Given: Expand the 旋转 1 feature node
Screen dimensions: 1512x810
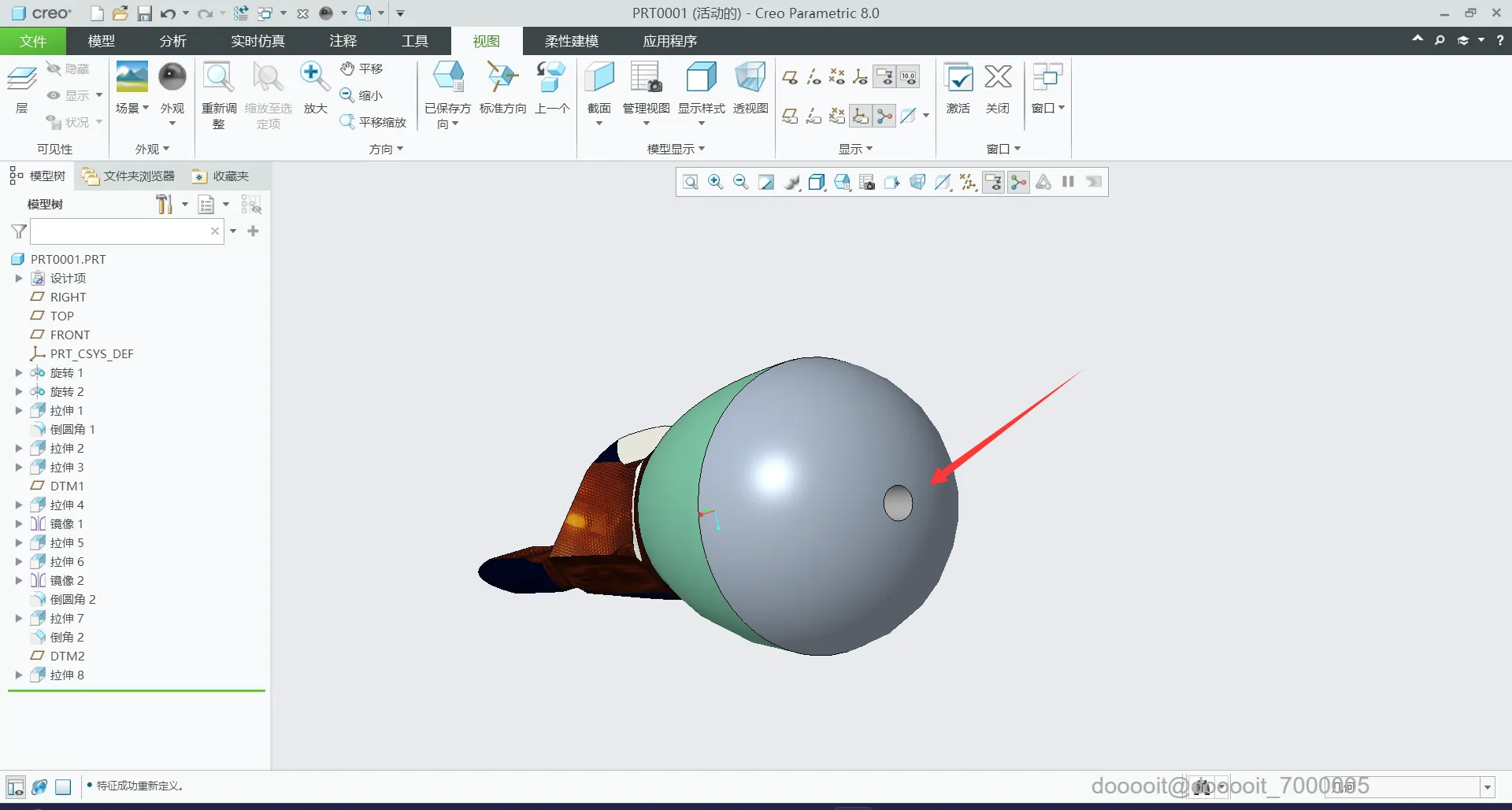Looking at the screenshot, I should coord(19,373).
